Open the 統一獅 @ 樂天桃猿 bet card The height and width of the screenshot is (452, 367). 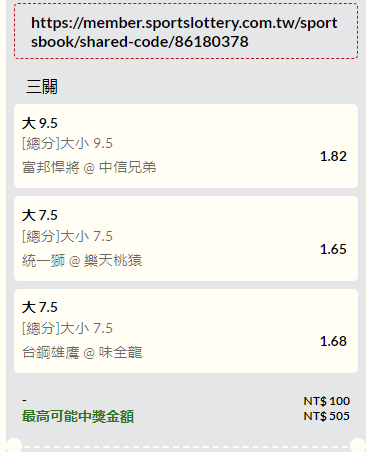(186, 238)
